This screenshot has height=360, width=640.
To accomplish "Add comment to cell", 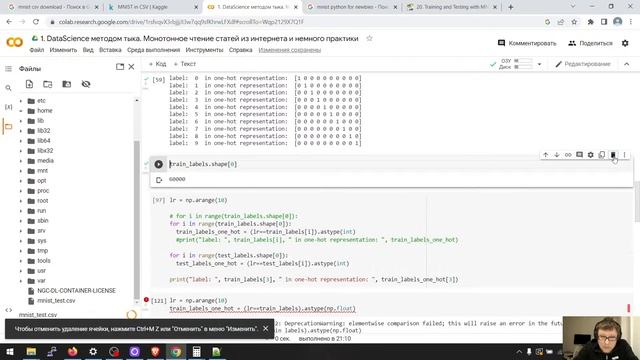I will pos(579,155).
